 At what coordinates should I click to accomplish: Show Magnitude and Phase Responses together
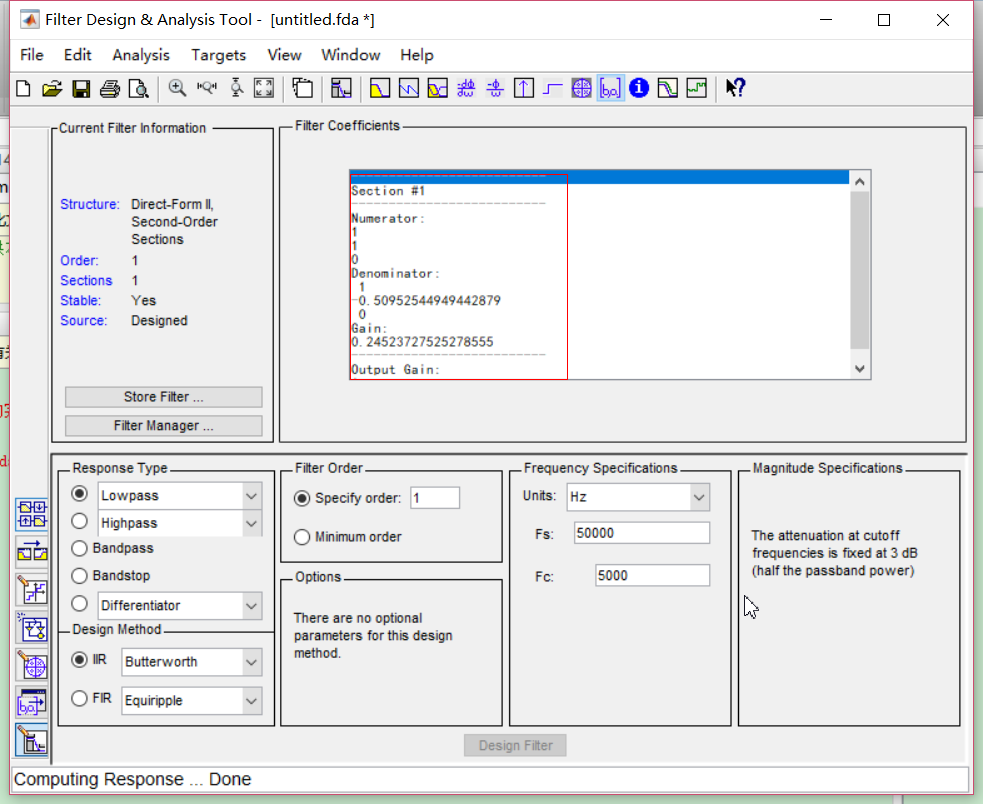[x=438, y=88]
